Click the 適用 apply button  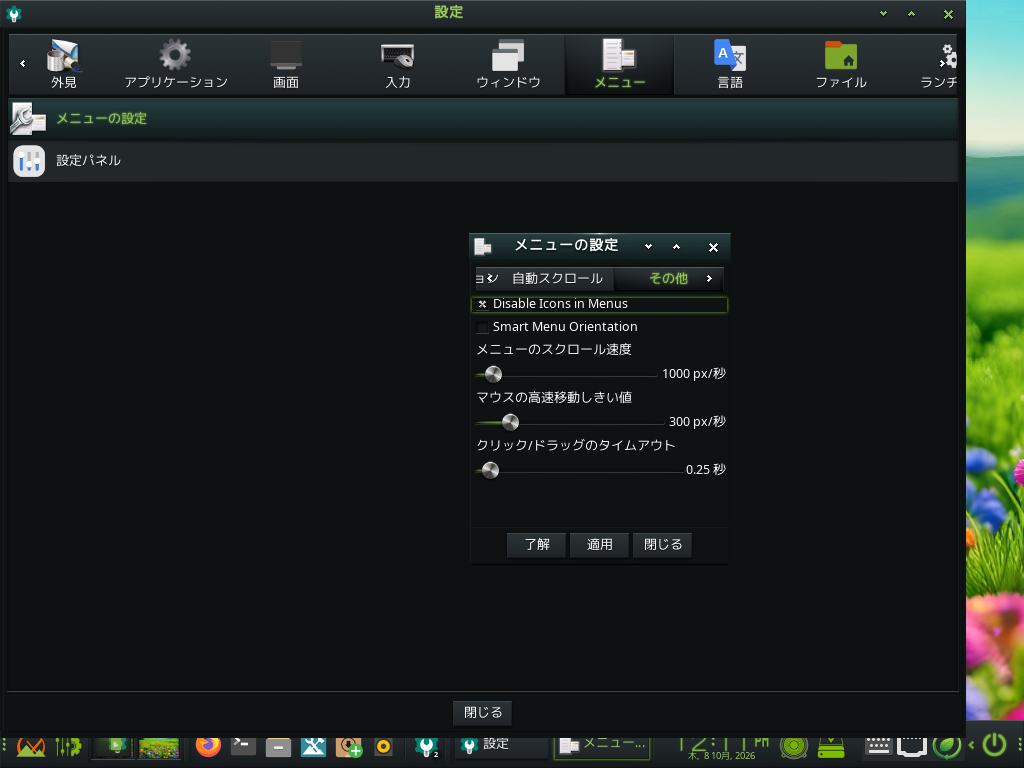(x=600, y=545)
